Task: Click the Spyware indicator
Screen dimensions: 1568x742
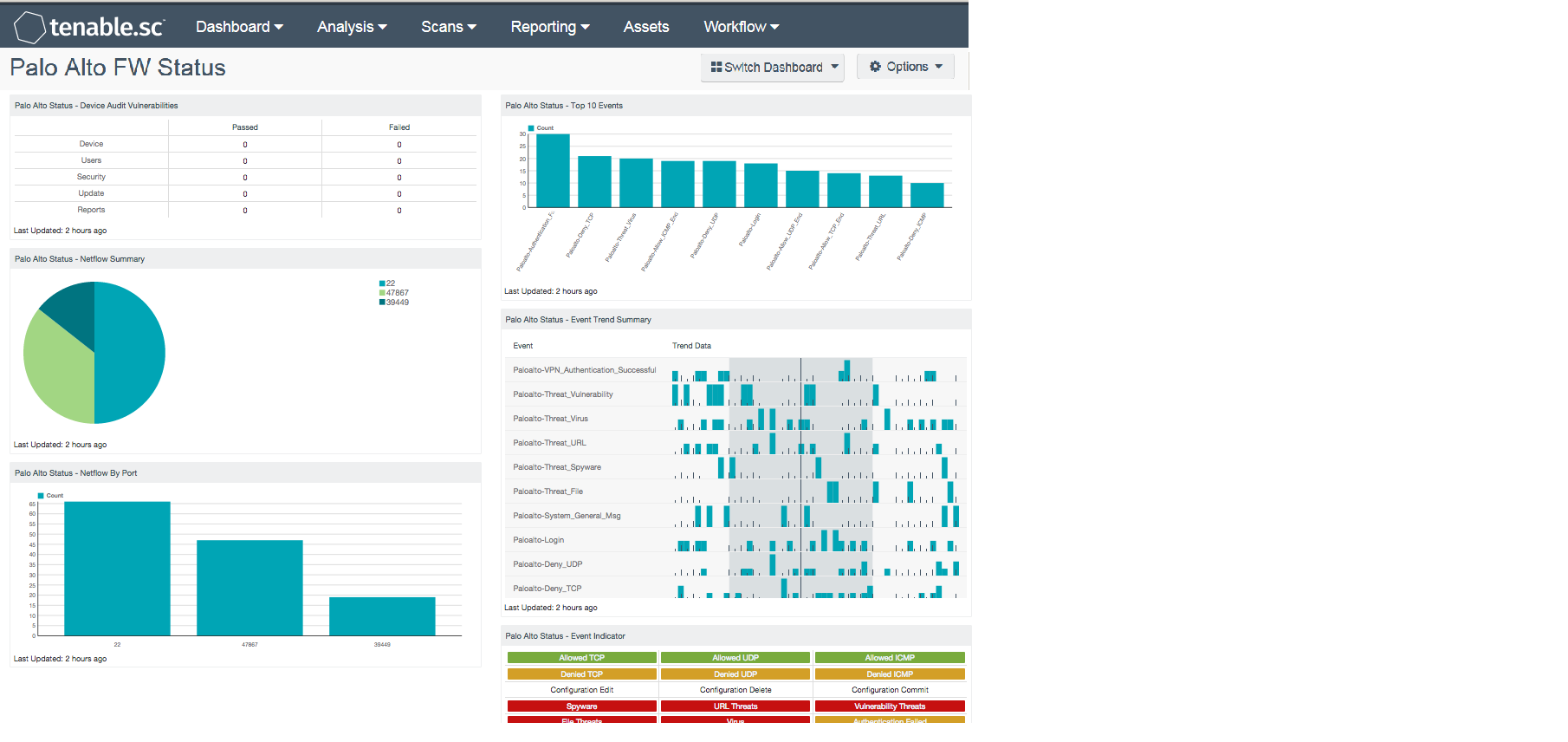Action: [x=582, y=706]
